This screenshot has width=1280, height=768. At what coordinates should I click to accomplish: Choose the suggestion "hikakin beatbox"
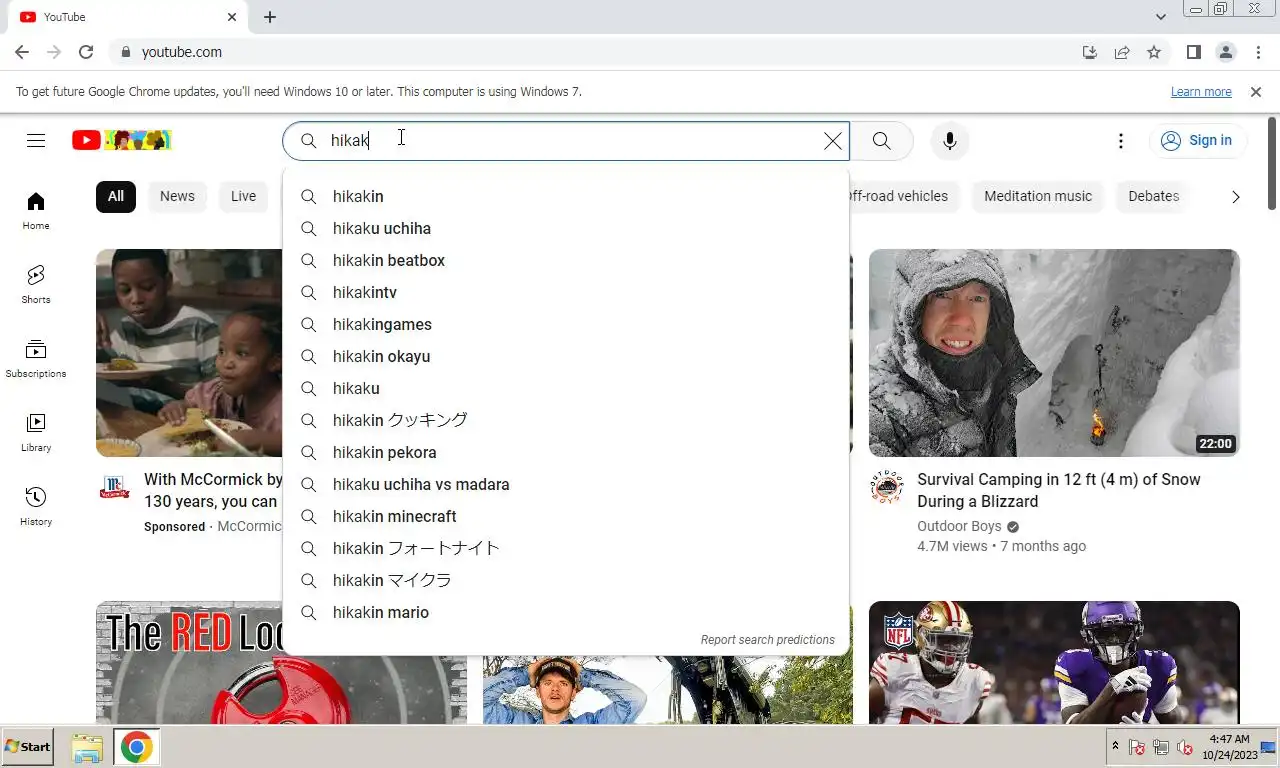coord(566,260)
